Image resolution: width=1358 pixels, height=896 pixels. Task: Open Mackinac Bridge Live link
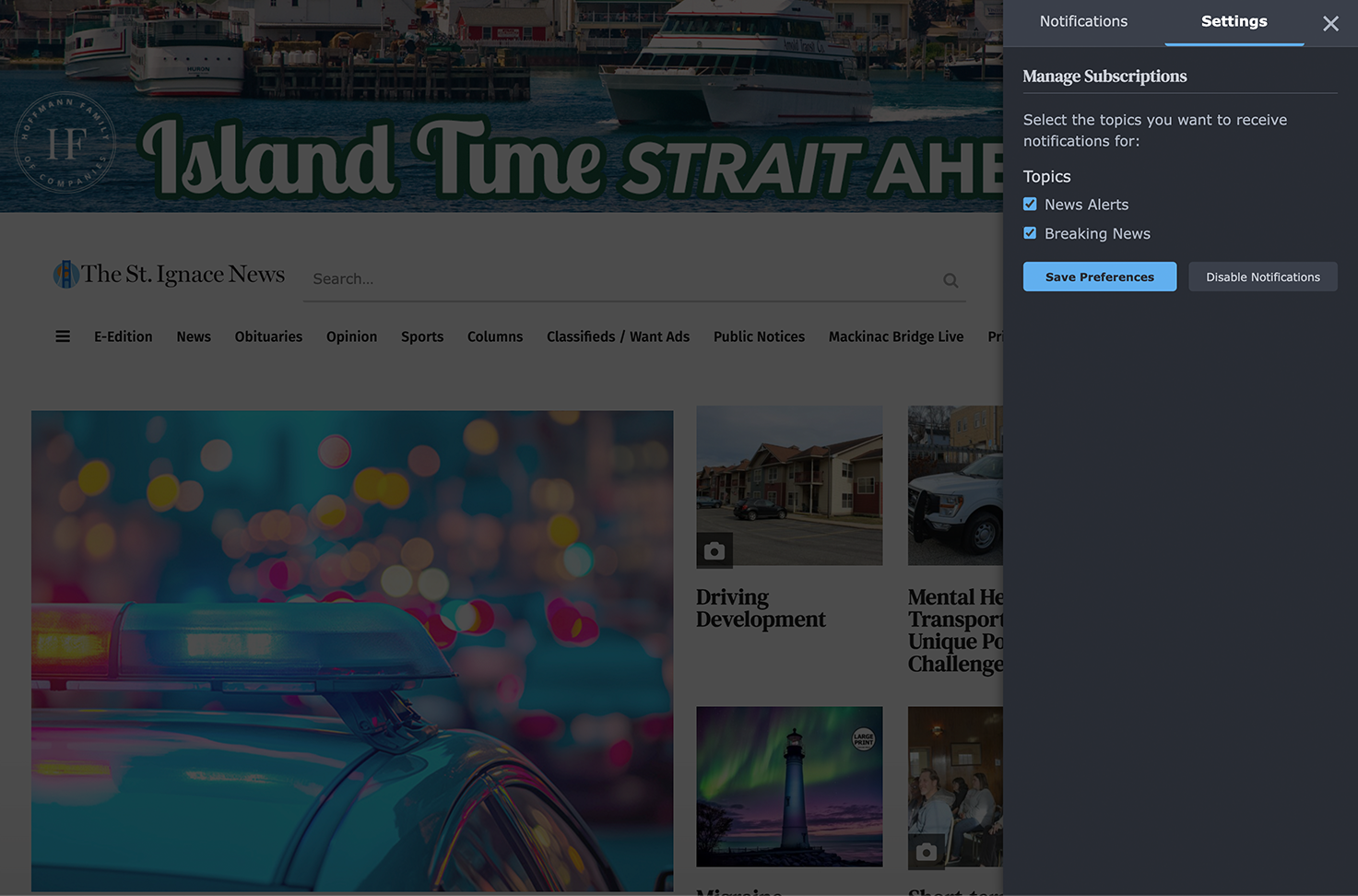[896, 336]
